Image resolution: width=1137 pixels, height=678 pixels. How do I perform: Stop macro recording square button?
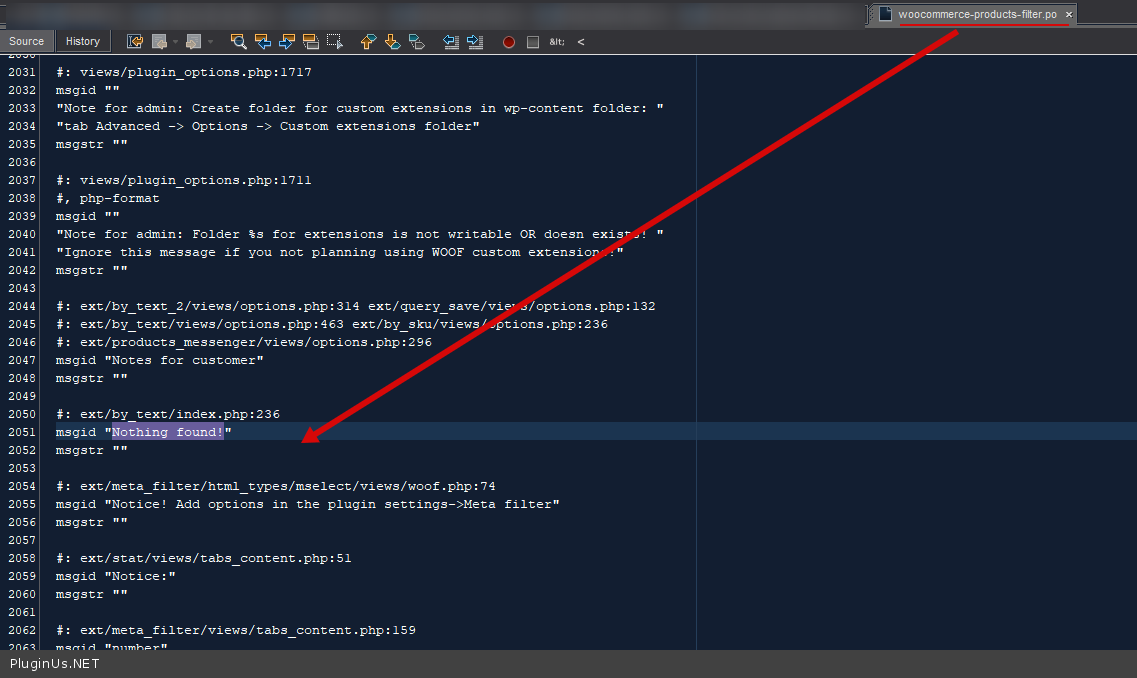coord(533,42)
